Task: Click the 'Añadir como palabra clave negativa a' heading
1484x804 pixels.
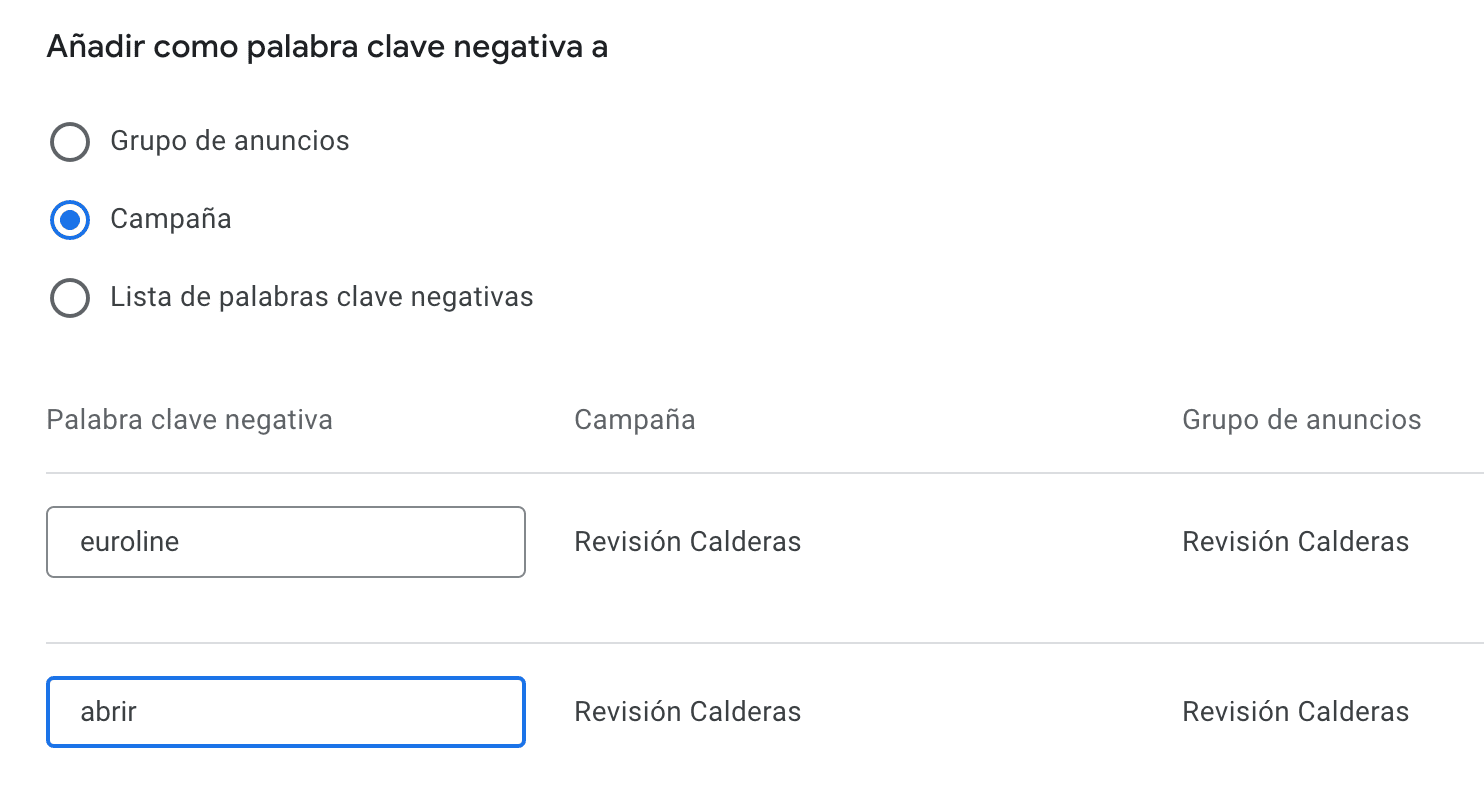Action: click(327, 47)
